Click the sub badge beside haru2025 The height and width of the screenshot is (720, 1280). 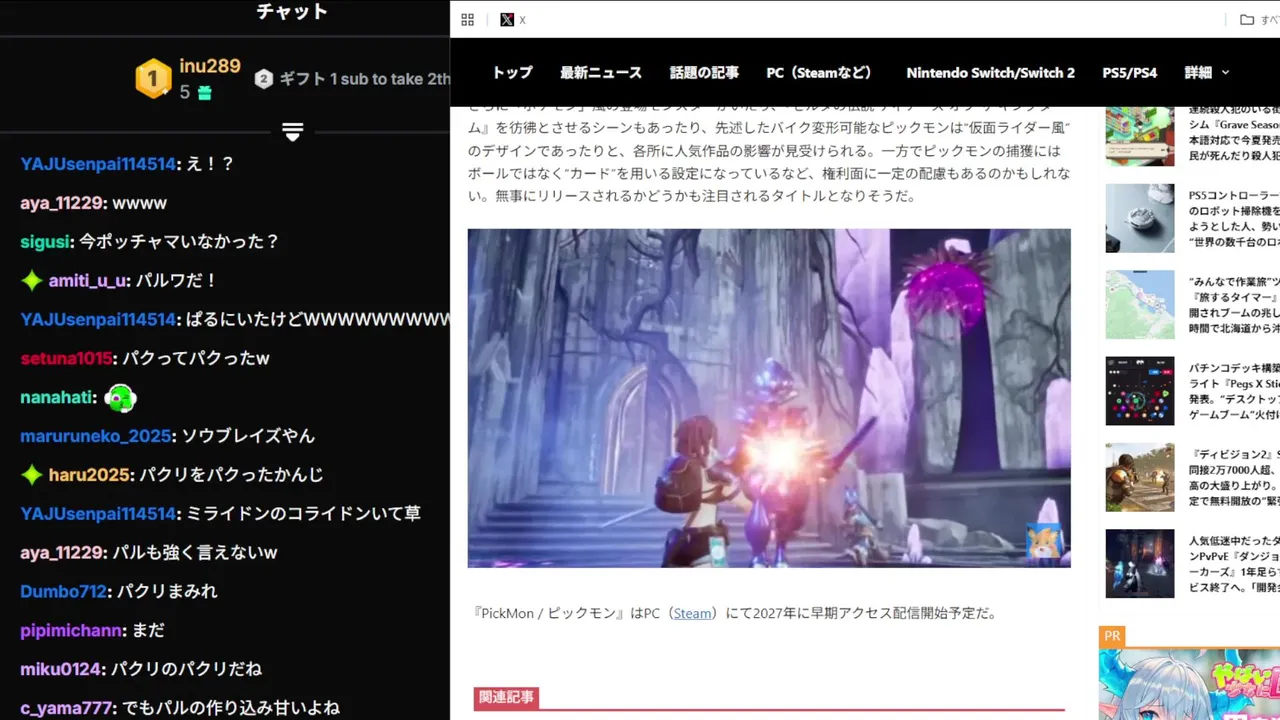32,475
